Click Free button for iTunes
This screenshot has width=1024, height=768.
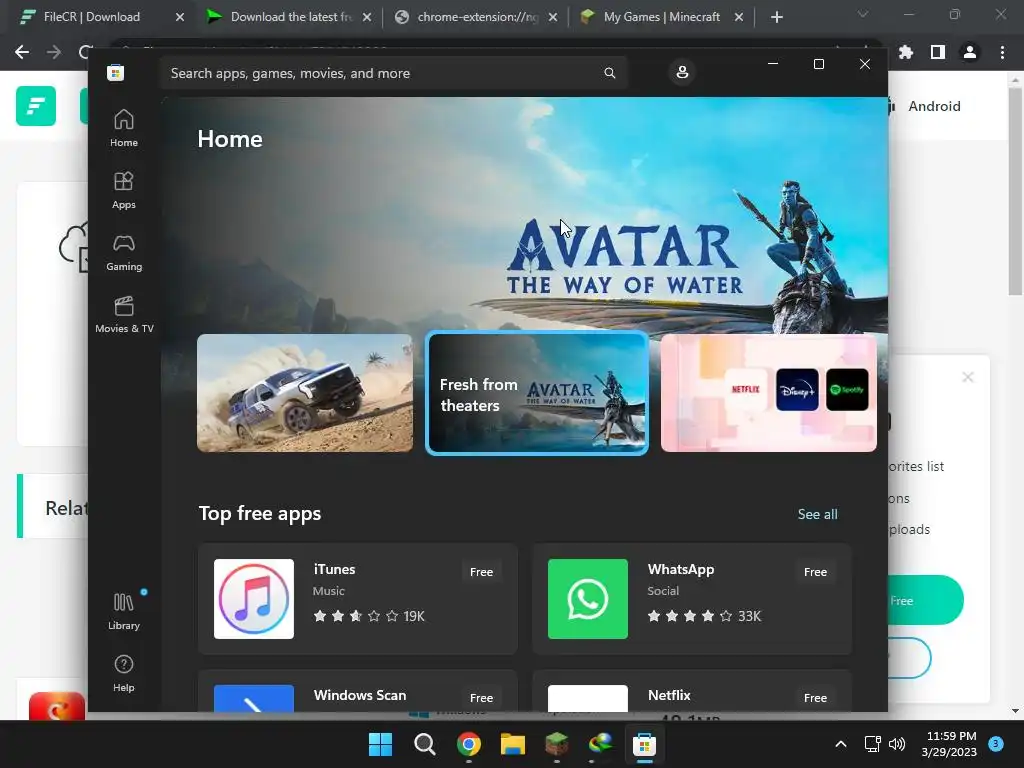481,572
